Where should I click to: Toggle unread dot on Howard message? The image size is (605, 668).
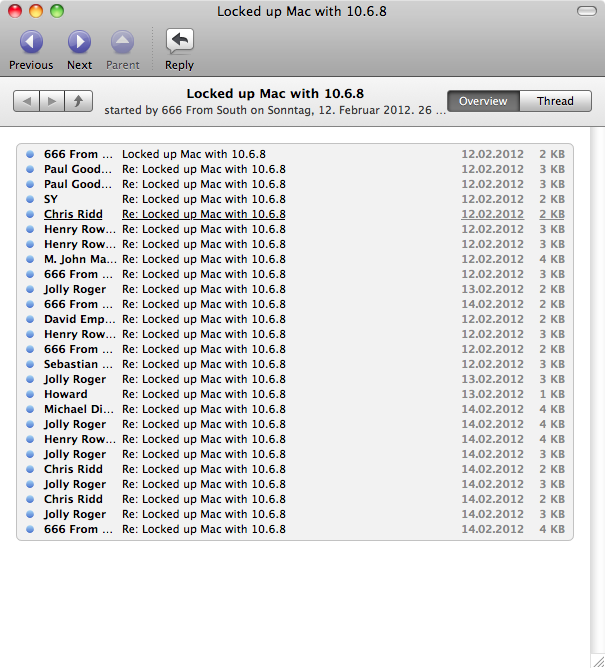(30, 394)
